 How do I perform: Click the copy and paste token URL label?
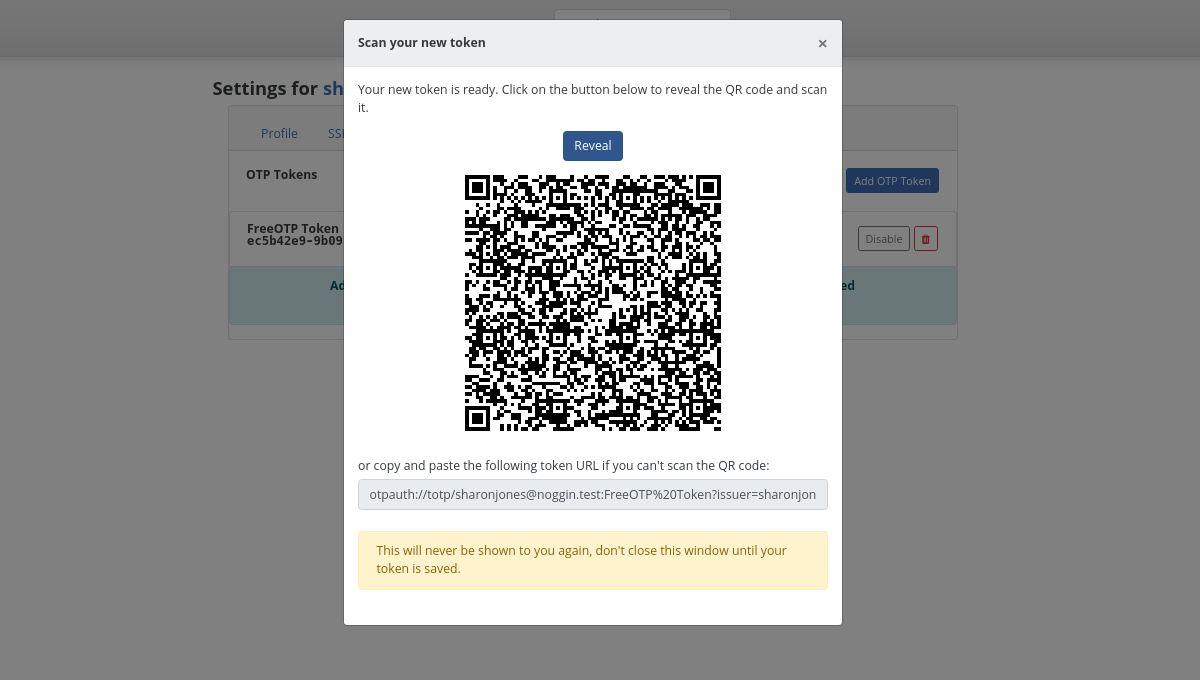564,466
